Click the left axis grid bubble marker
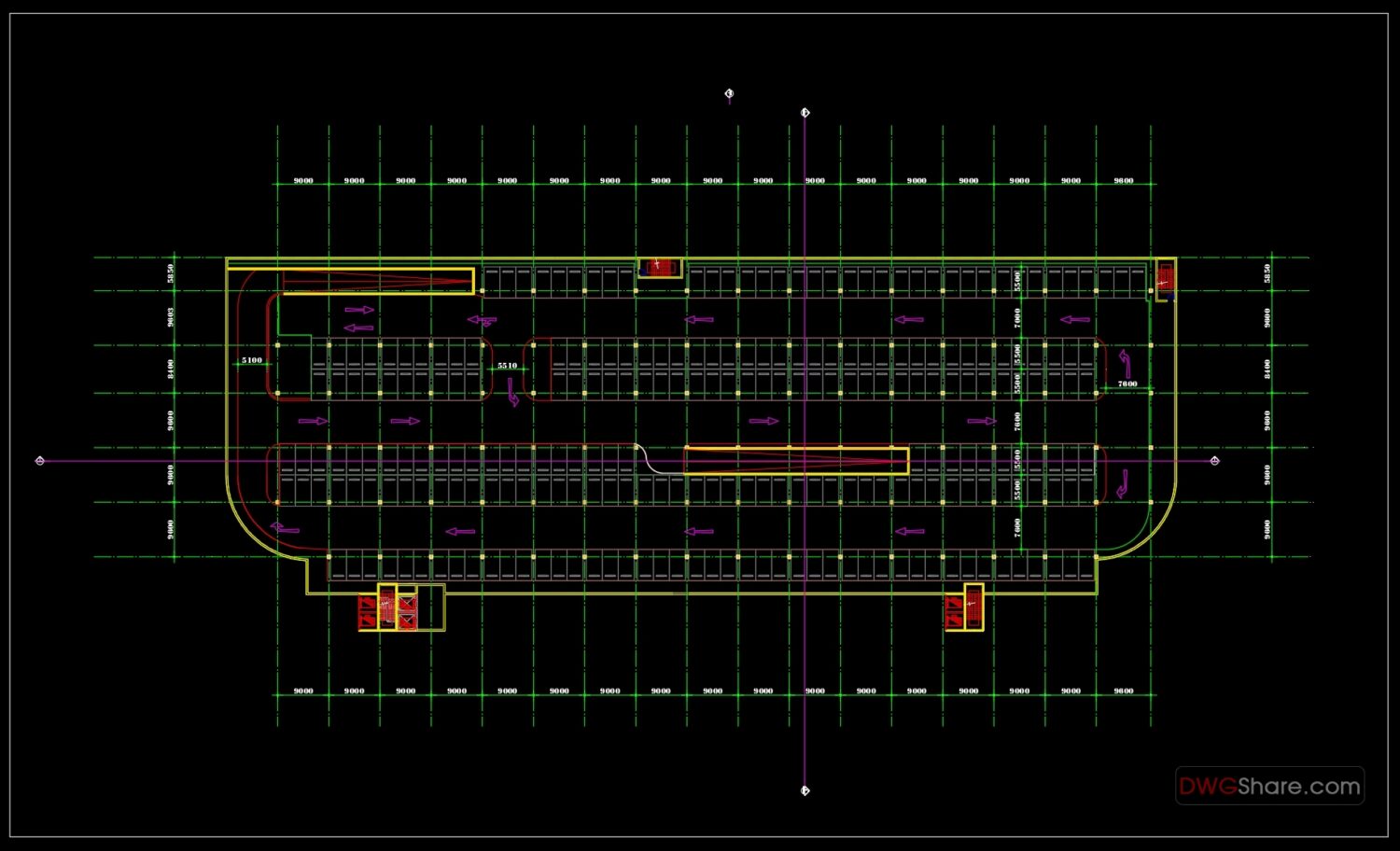The width and height of the screenshot is (1400, 851). (39, 461)
